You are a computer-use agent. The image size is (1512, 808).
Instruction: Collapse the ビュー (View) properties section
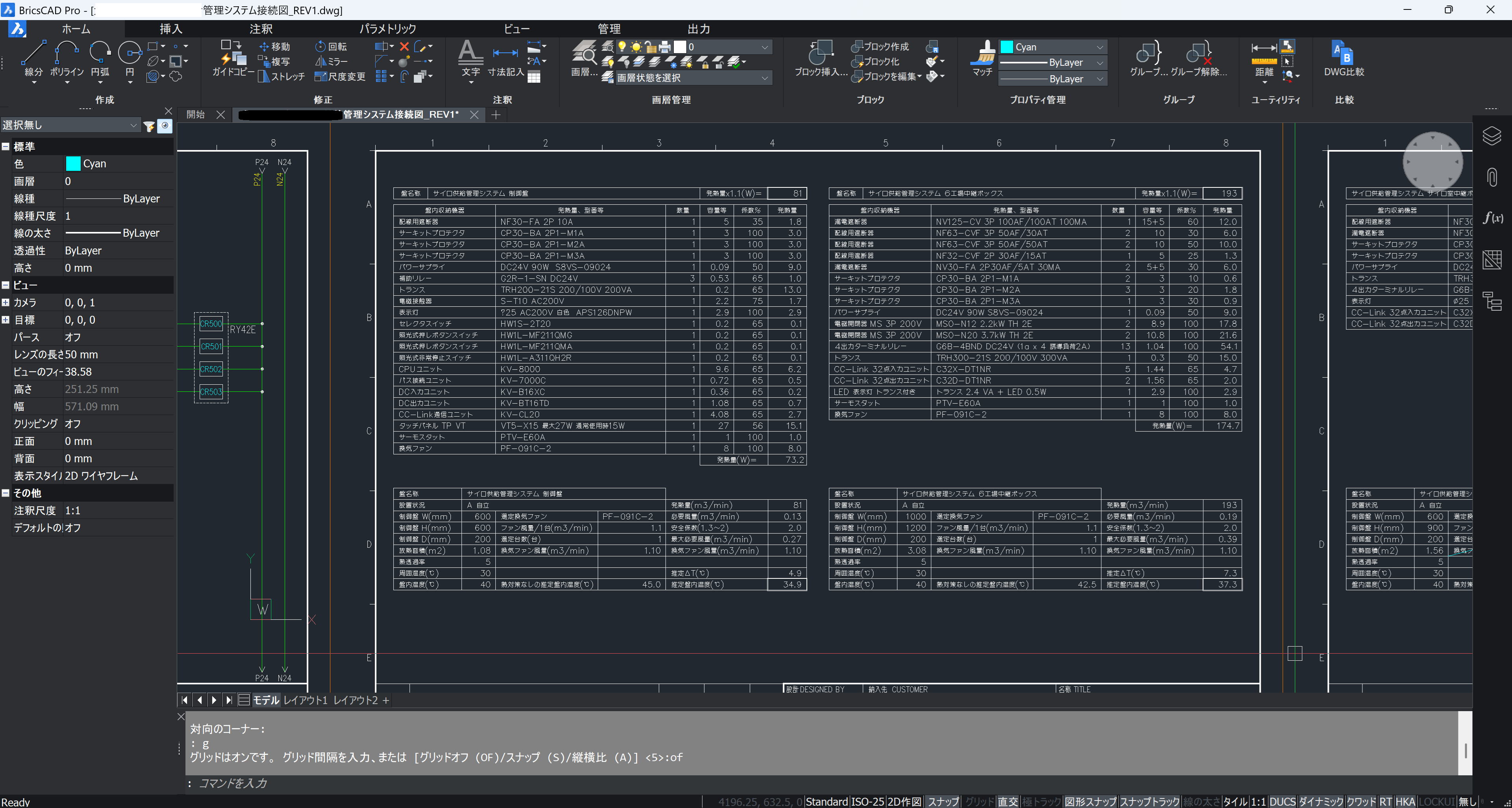point(6,285)
